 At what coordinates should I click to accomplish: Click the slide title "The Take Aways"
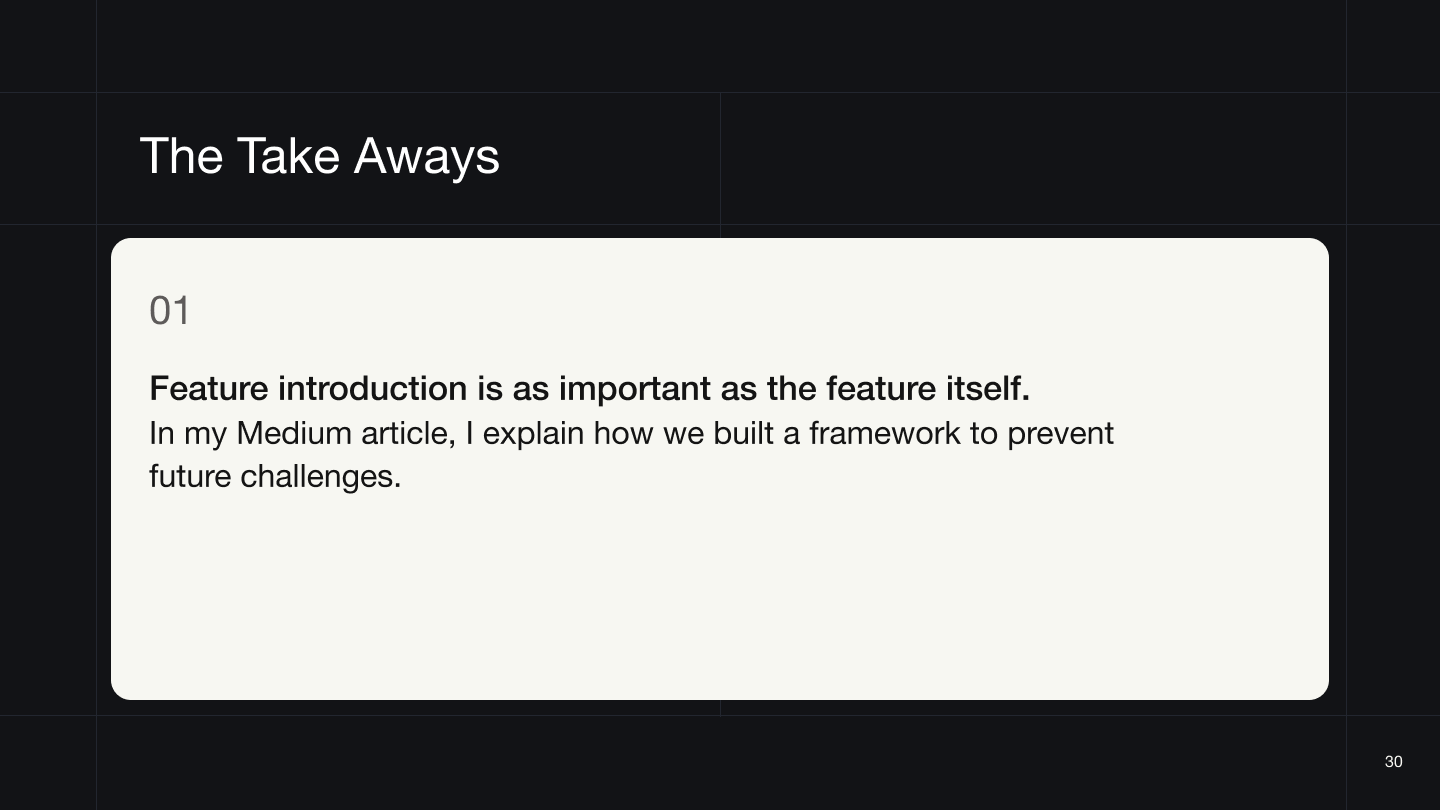[x=319, y=157]
